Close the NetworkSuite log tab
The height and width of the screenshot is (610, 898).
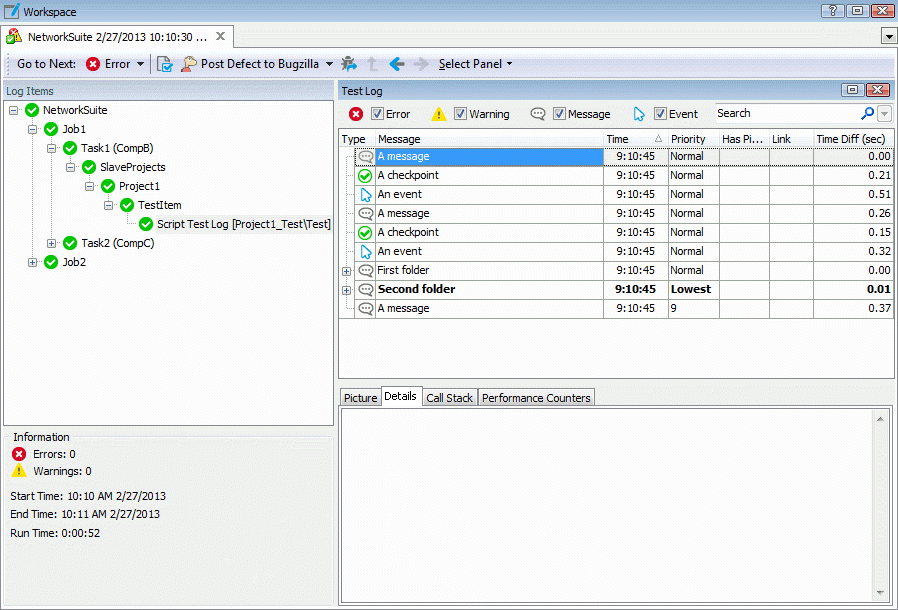(220, 37)
